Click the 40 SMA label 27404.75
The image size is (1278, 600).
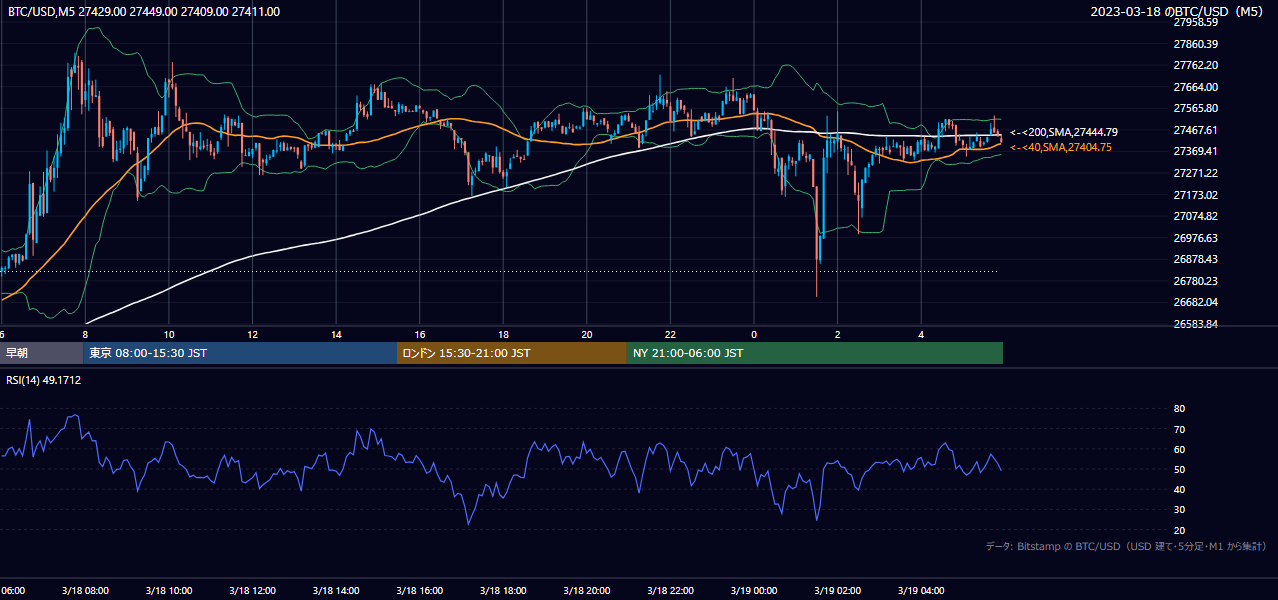(1061, 147)
